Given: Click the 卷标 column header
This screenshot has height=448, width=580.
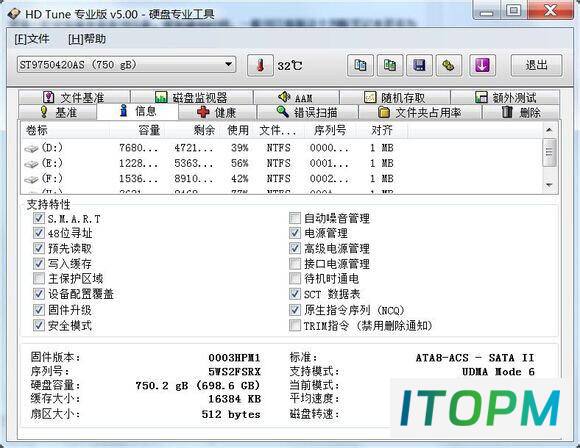Looking at the screenshot, I should (x=66, y=130).
